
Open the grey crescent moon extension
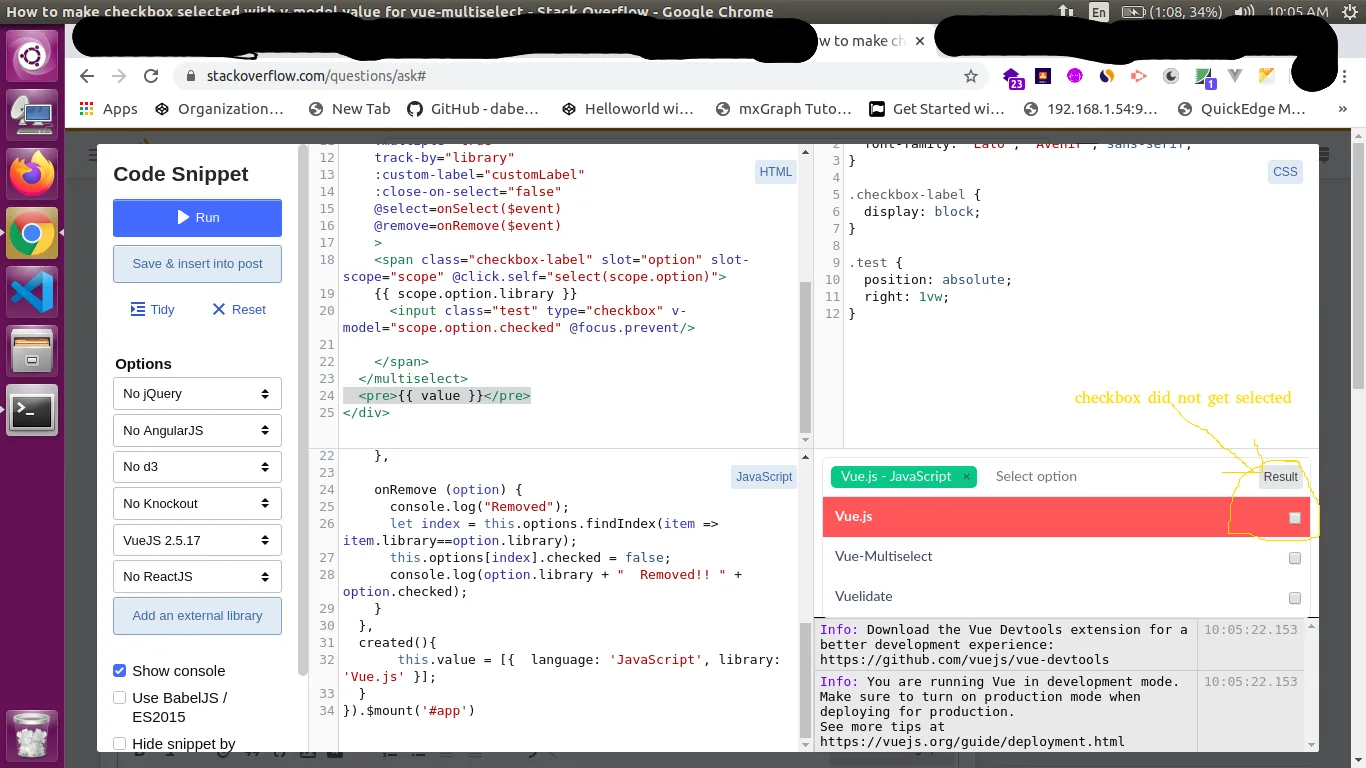(x=1171, y=76)
